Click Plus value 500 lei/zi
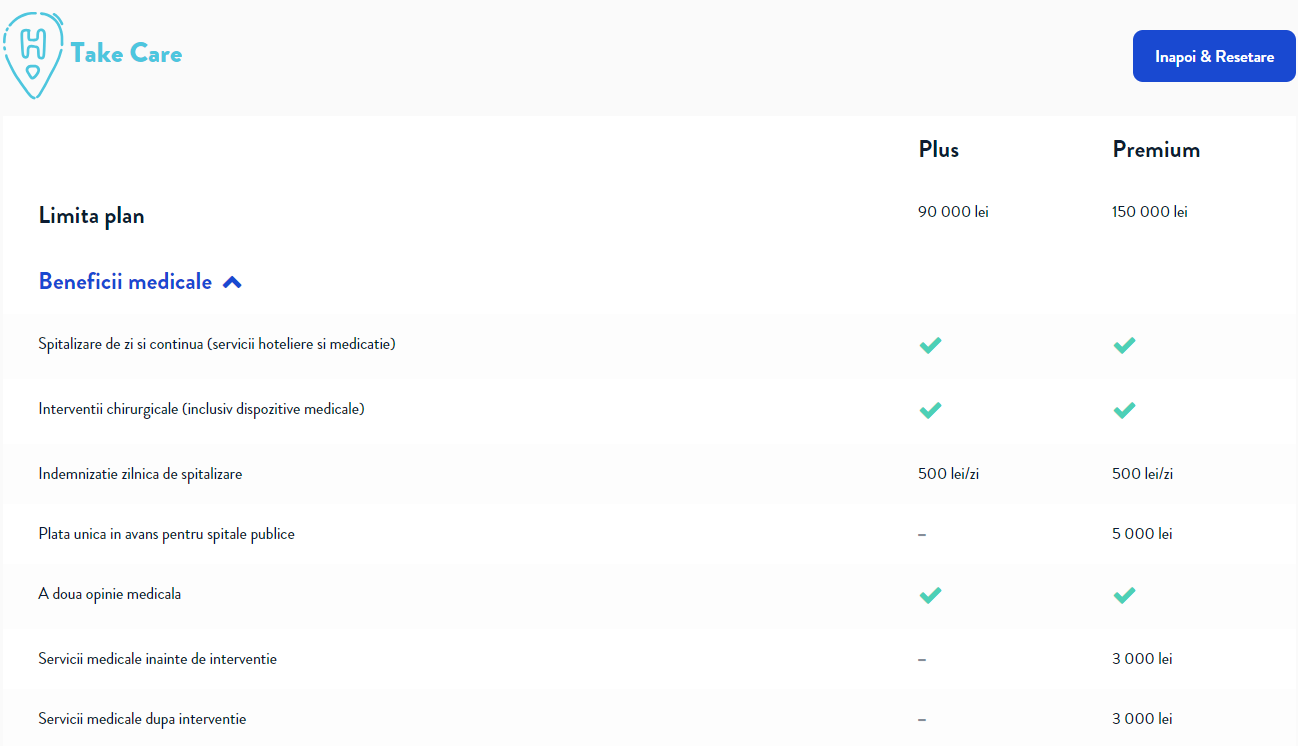The height and width of the screenshot is (746, 1298). point(948,474)
